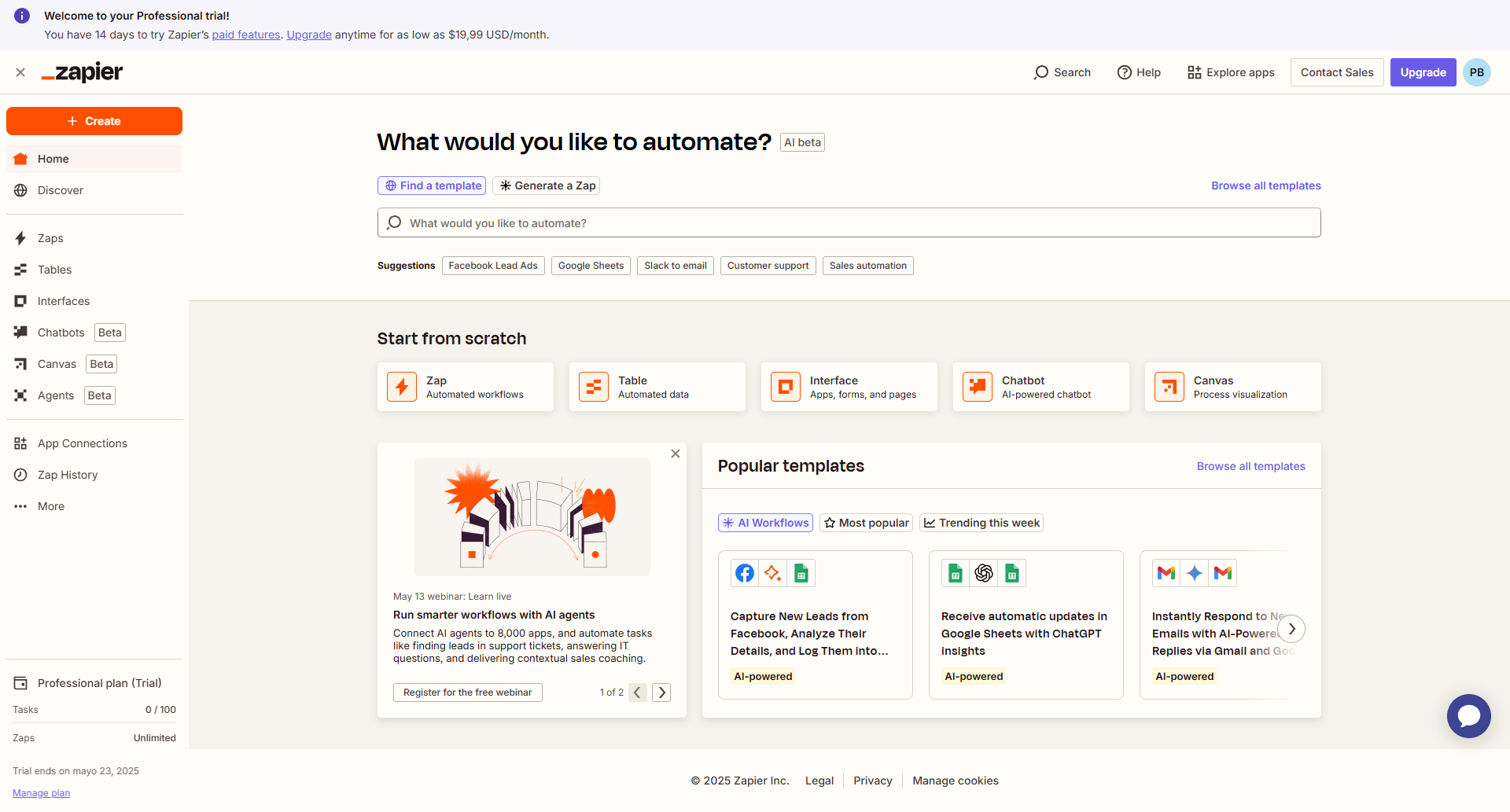Open Tables in sidebar
The width and height of the screenshot is (1510, 812).
point(94,270)
